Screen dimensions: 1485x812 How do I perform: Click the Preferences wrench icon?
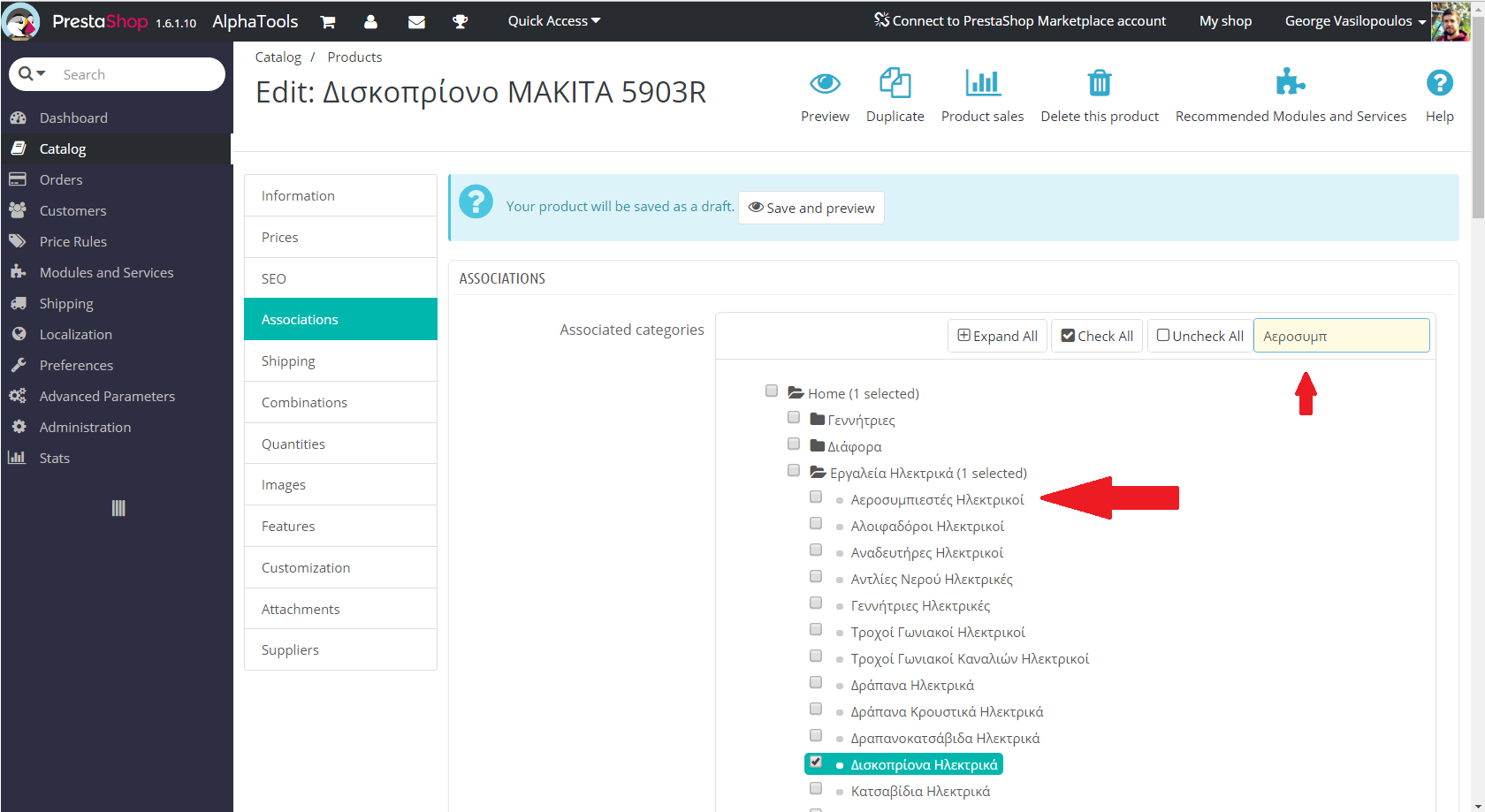18,365
